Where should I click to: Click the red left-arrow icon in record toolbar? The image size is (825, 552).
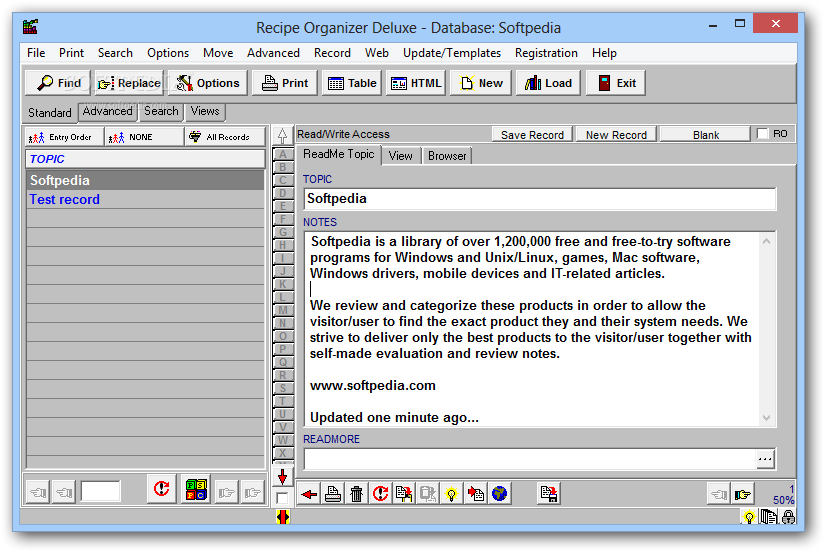[x=309, y=494]
